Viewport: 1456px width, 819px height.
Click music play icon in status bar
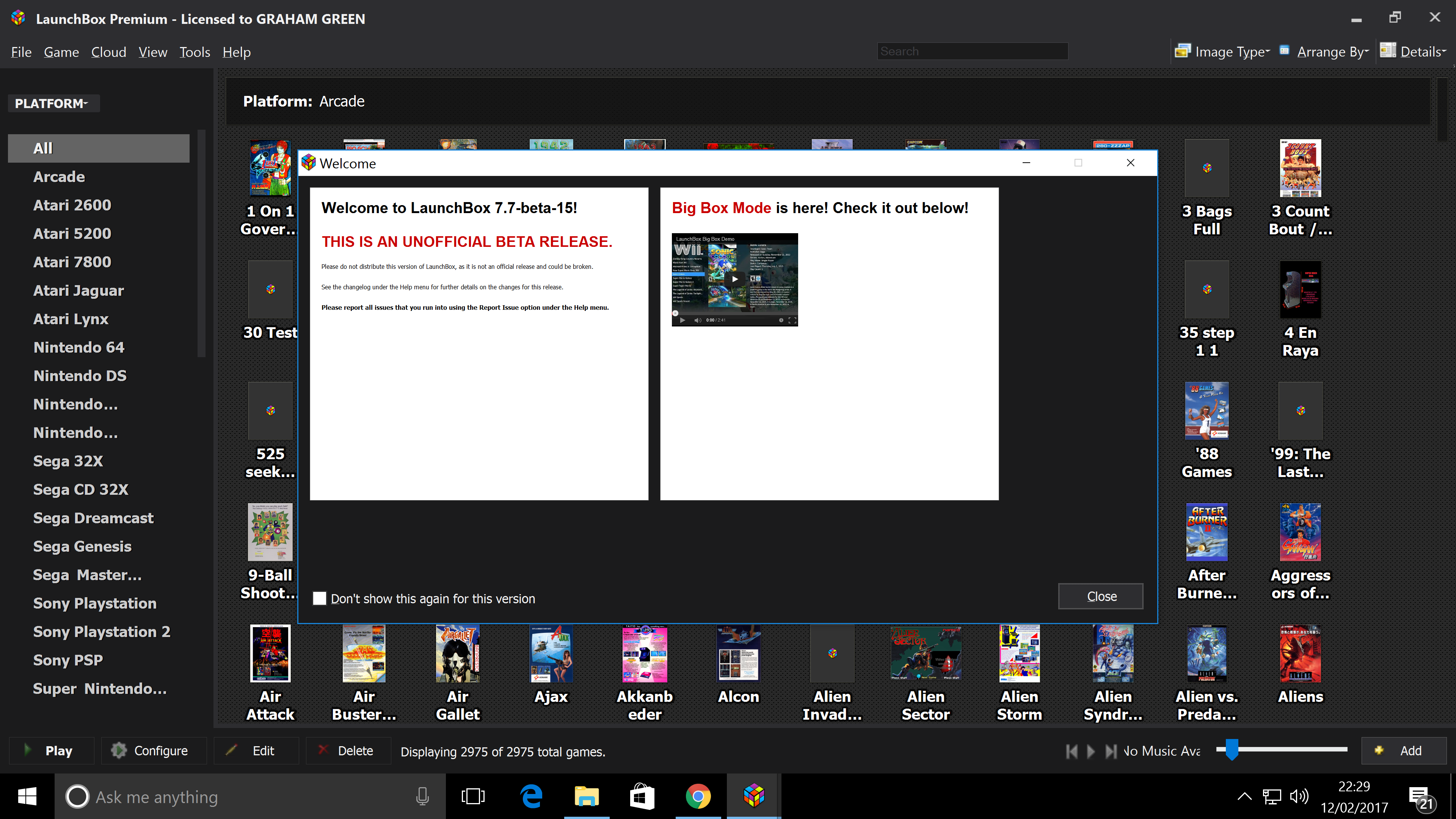coord(1091,751)
